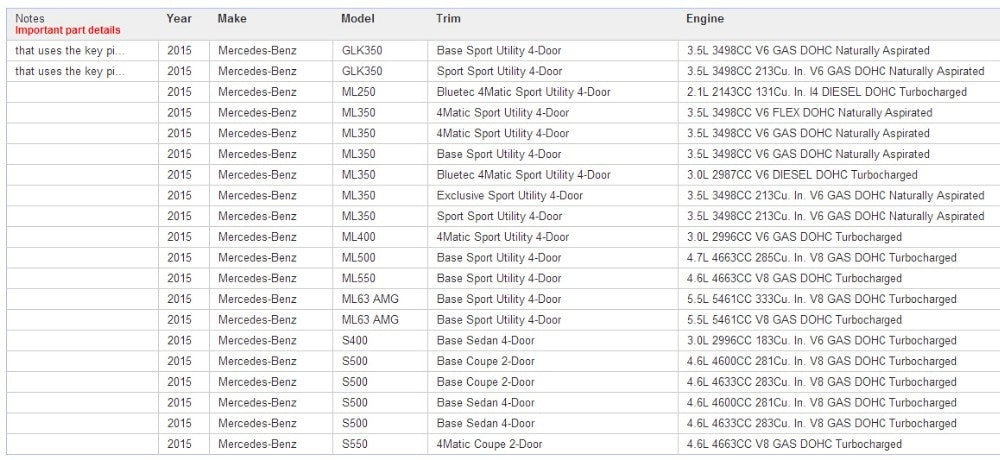Click the ML400 model cell
Viewport: 1000px width, 460px height.
click(358, 237)
